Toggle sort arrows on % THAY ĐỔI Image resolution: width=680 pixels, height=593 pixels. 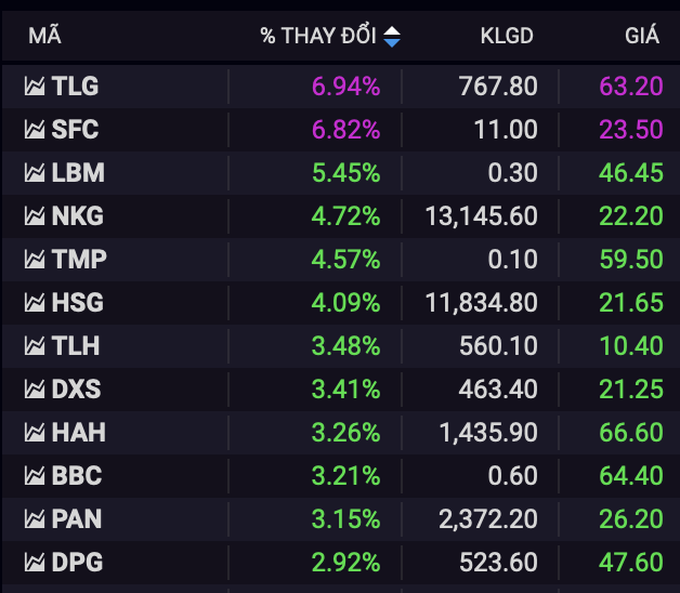(392, 36)
